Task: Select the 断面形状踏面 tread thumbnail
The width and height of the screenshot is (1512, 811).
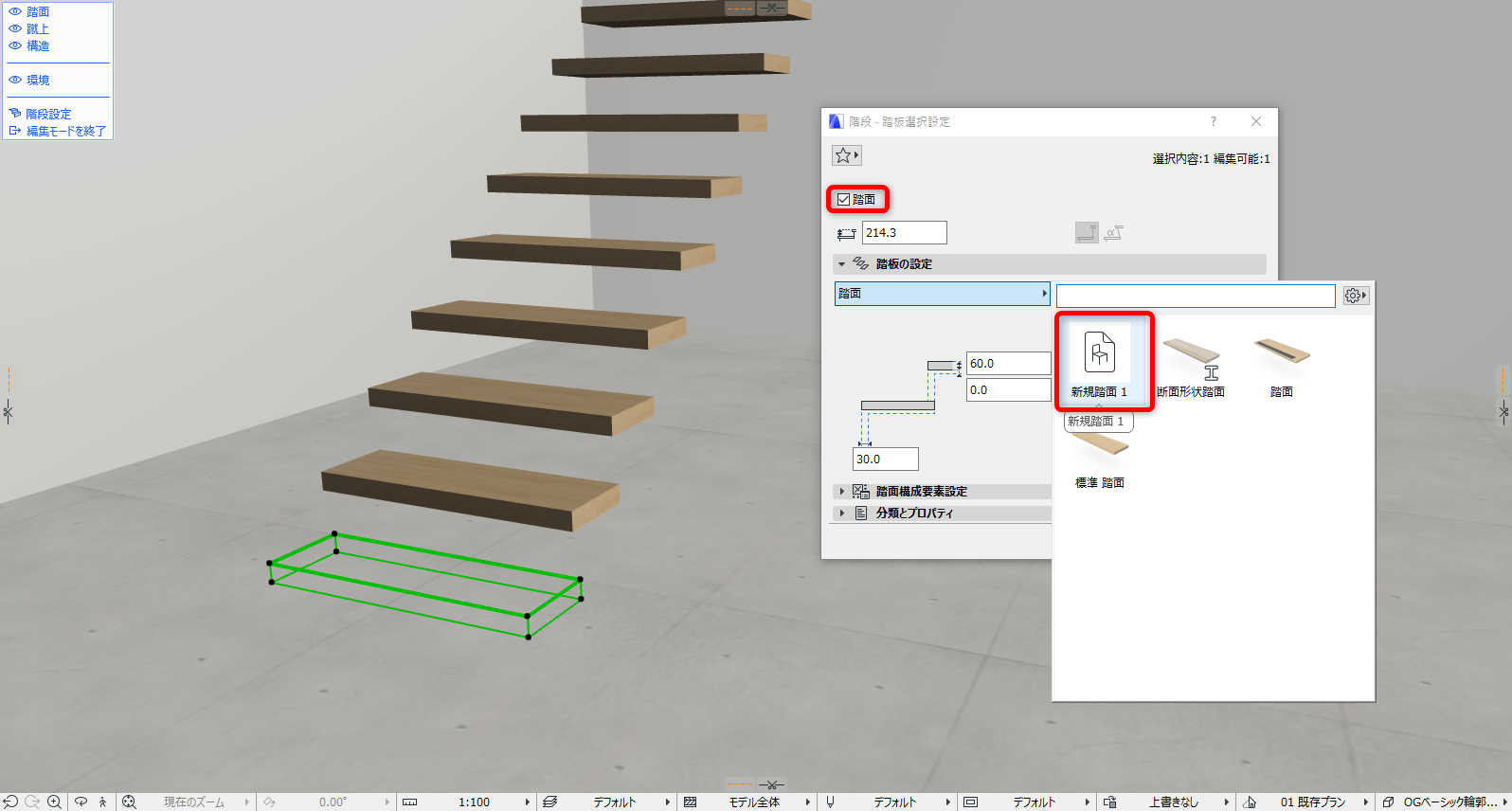Action: point(1191,367)
